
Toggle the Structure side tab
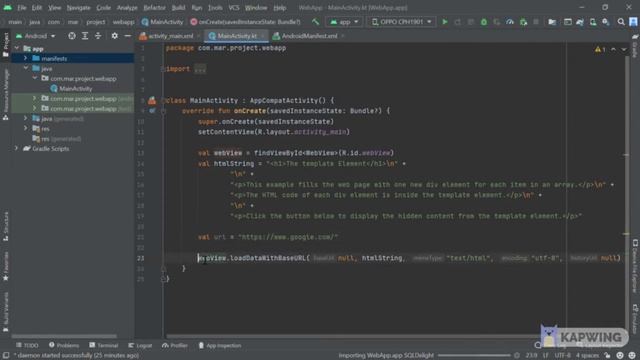[x=6, y=225]
